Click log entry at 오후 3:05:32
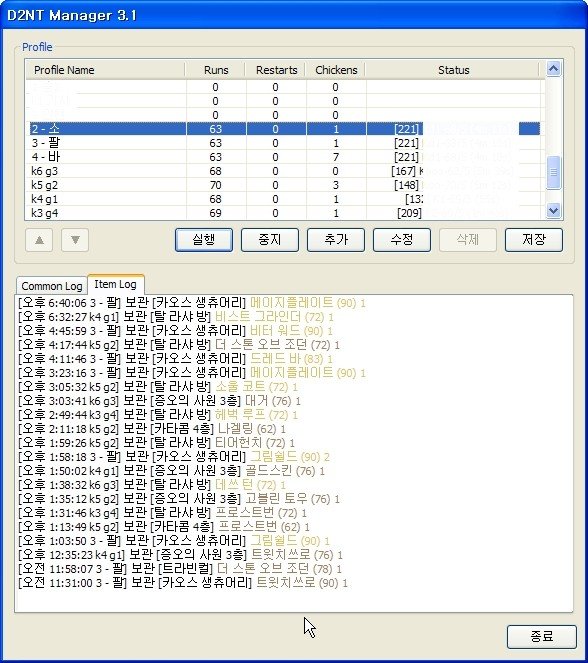The width and height of the screenshot is (588, 663). coord(158,386)
